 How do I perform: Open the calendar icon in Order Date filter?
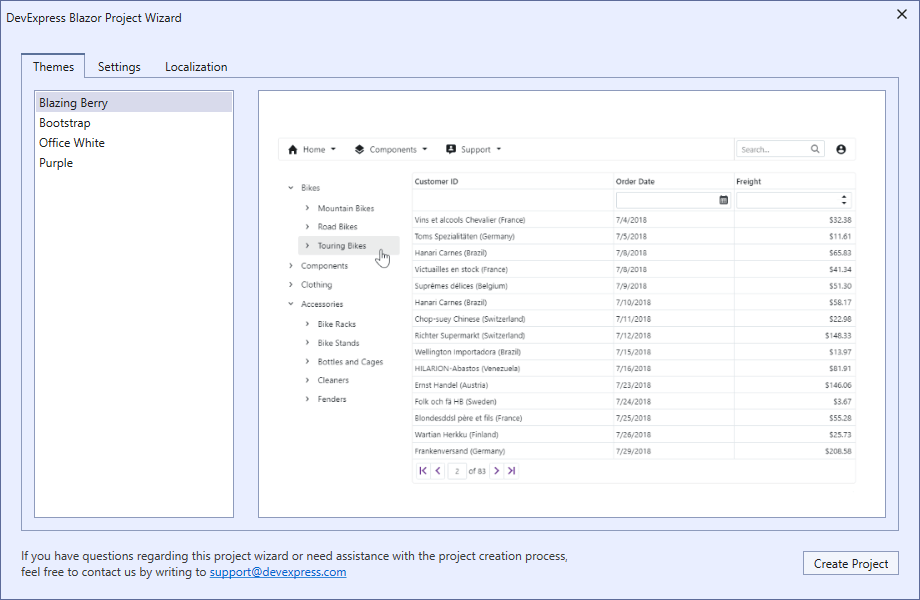click(x=722, y=199)
